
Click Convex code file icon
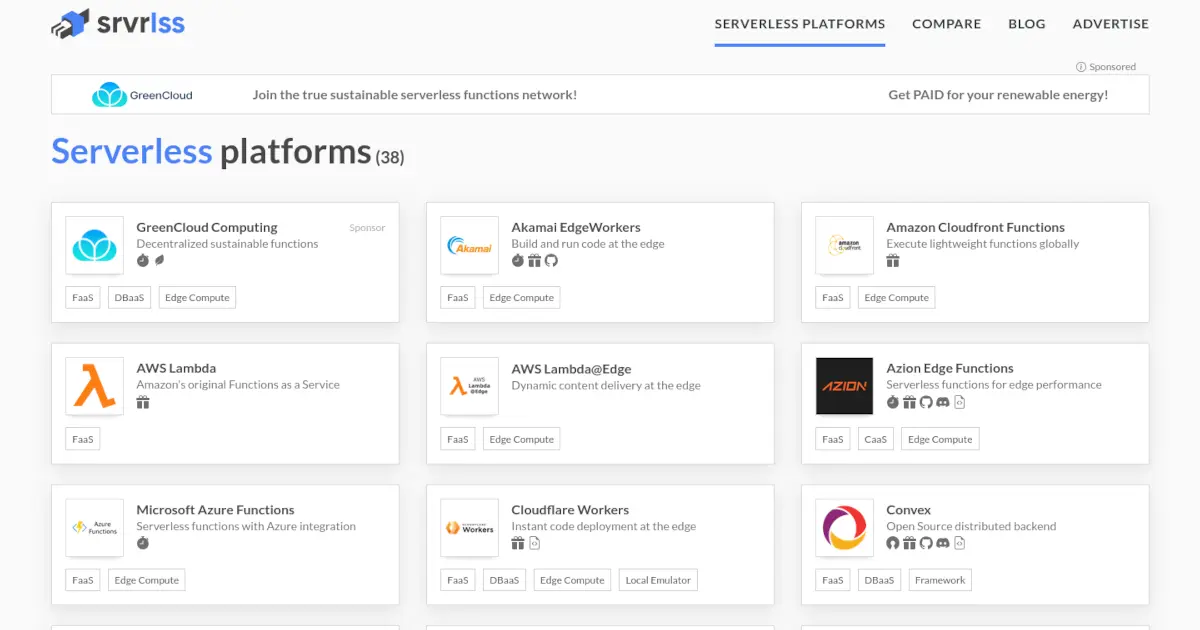pos(960,543)
